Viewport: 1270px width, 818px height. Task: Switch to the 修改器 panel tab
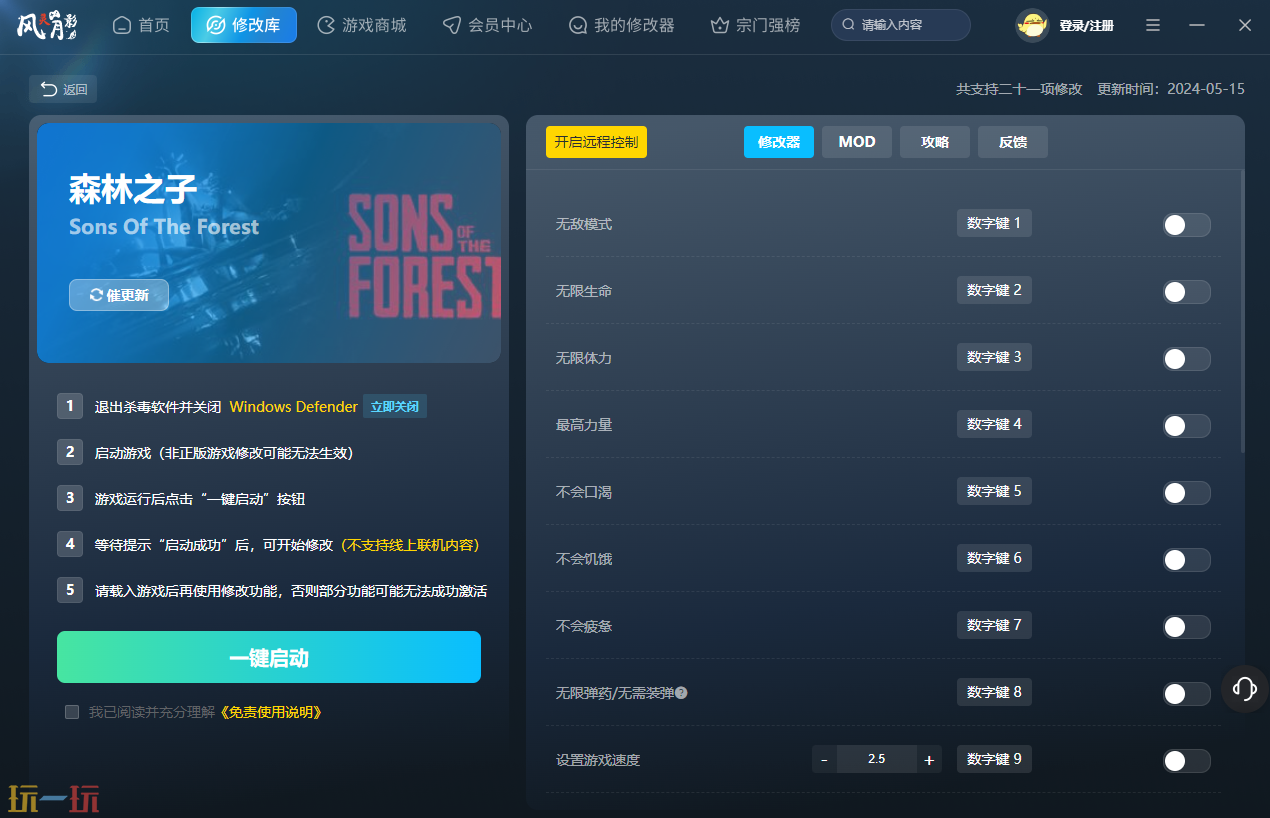pyautogui.click(x=779, y=142)
